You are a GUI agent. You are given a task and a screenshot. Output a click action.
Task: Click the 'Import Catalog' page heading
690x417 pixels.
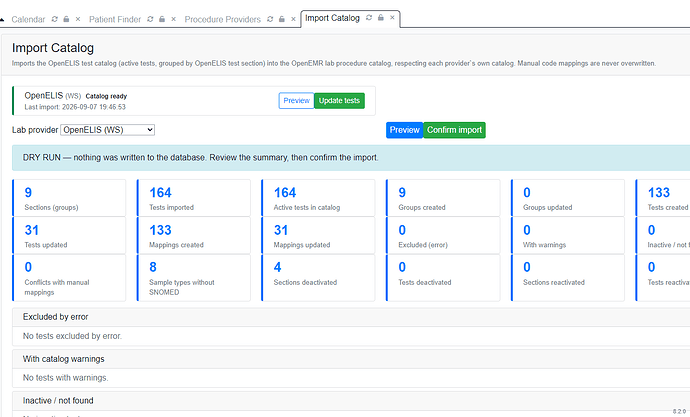click(53, 48)
